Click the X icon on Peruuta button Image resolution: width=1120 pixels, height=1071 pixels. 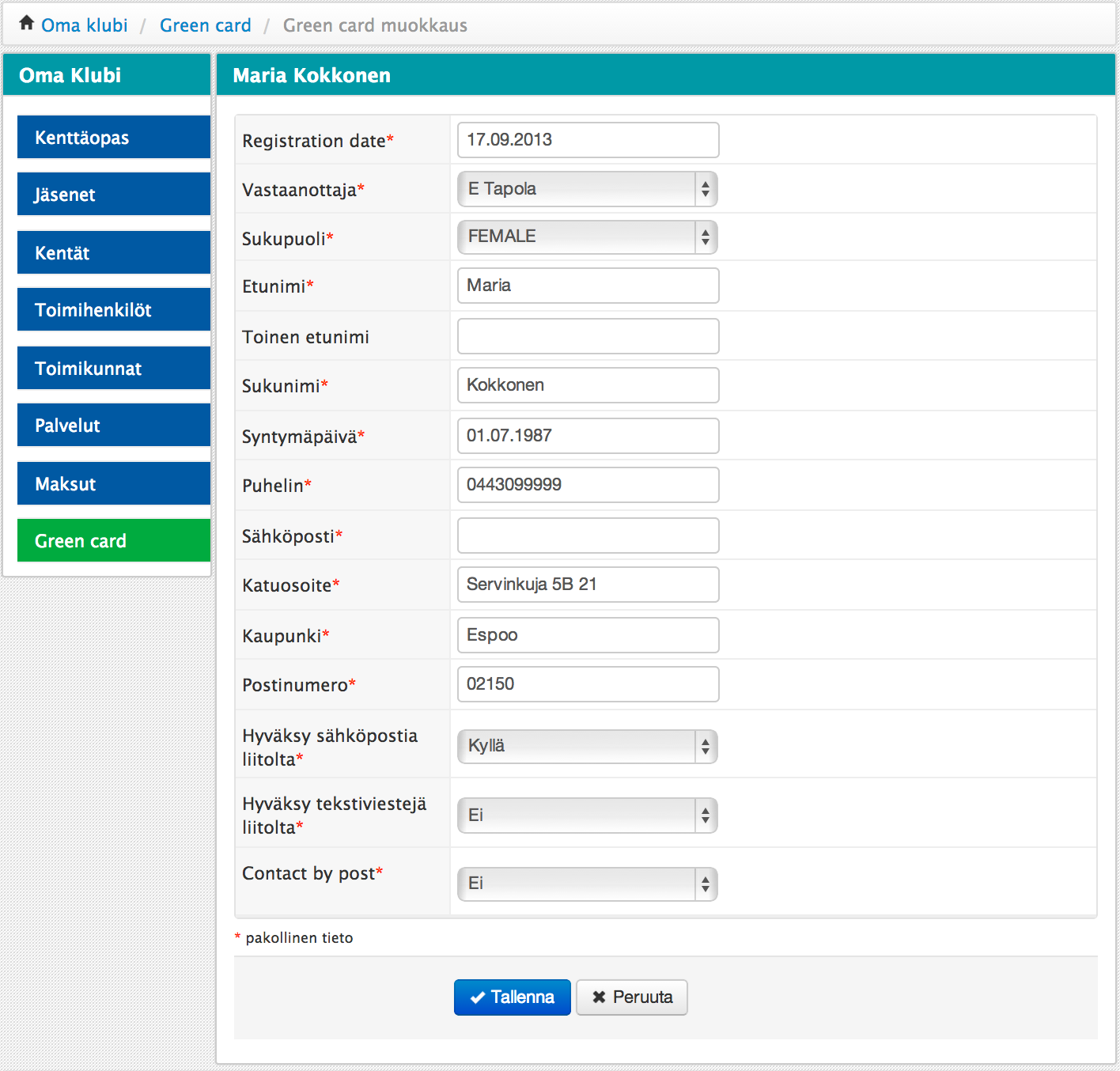pyautogui.click(x=599, y=997)
